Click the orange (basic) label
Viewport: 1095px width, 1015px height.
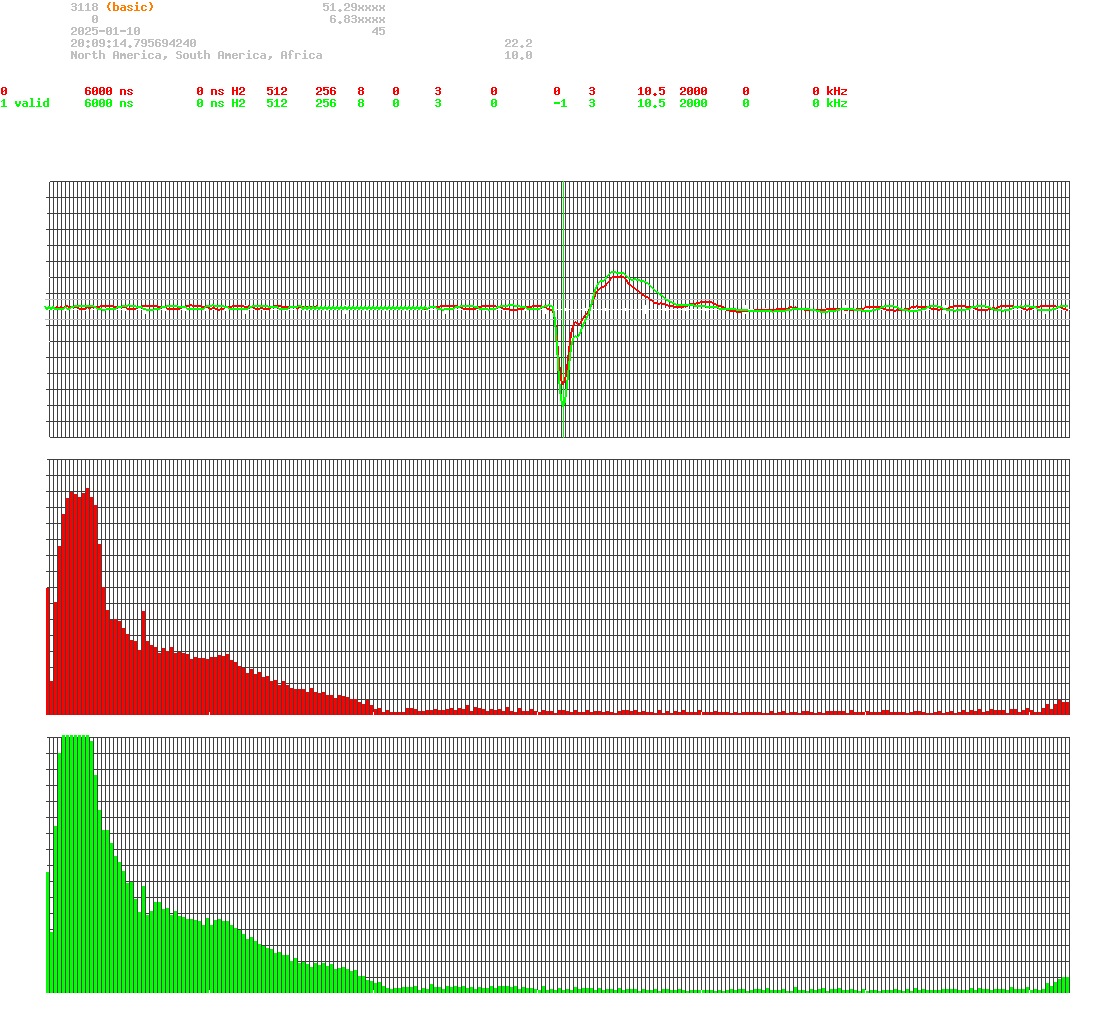click(x=130, y=7)
